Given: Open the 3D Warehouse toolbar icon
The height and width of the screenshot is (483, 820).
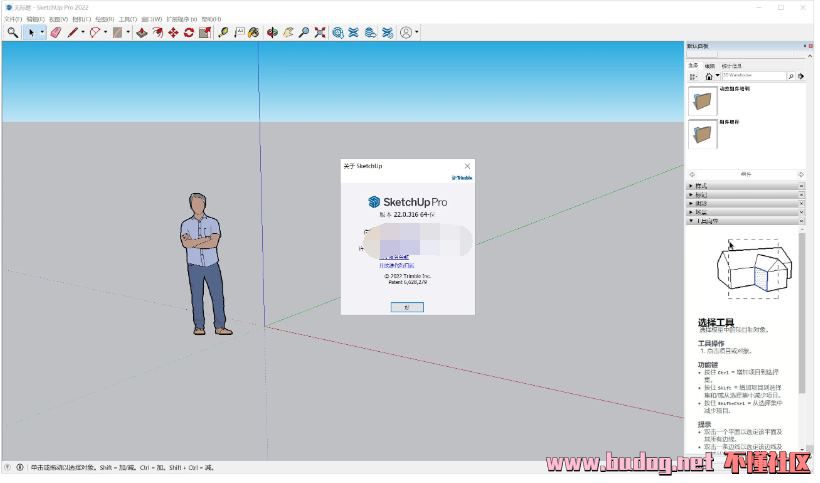Looking at the screenshot, I should point(338,32).
